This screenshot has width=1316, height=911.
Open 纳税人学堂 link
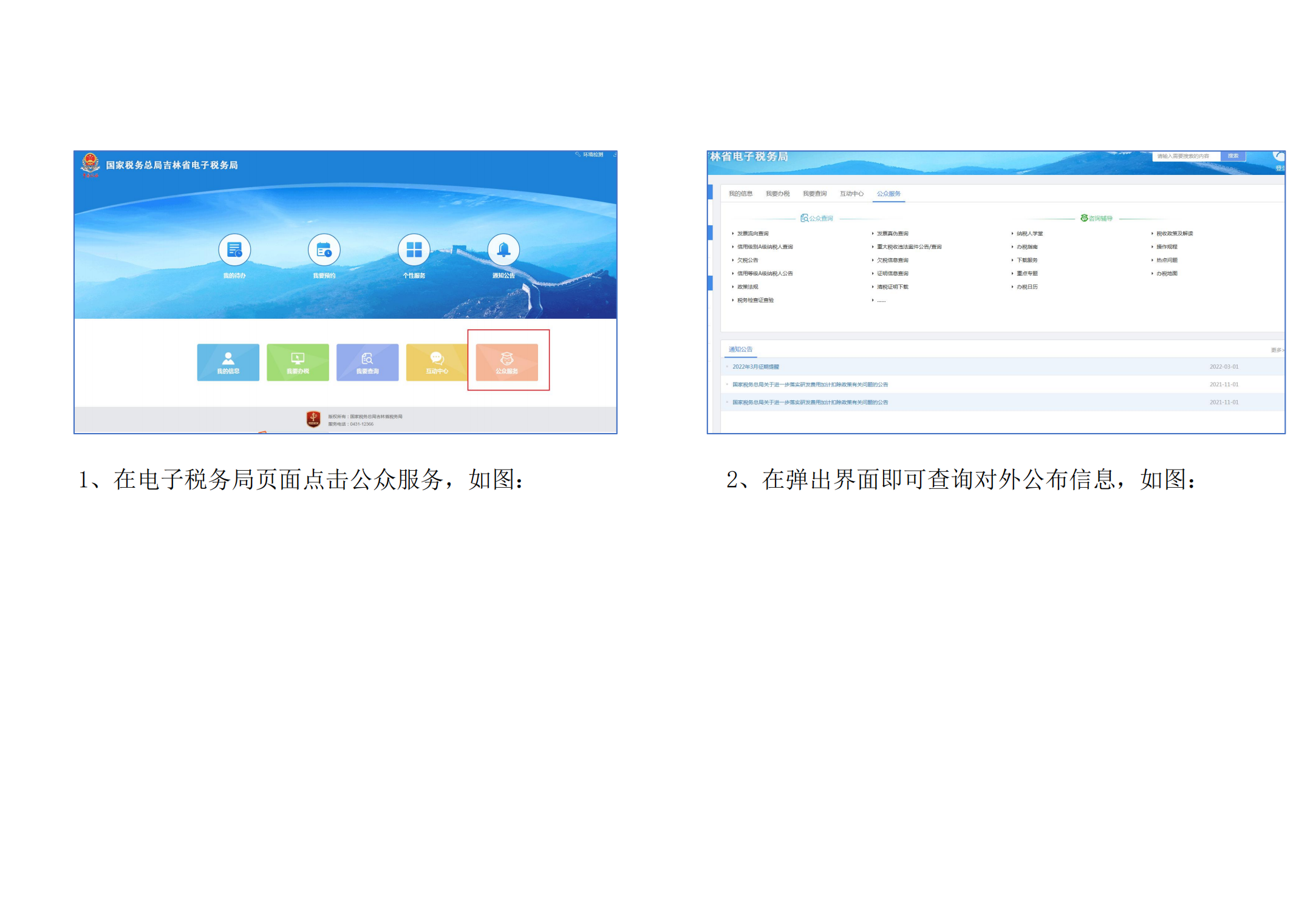1029,233
